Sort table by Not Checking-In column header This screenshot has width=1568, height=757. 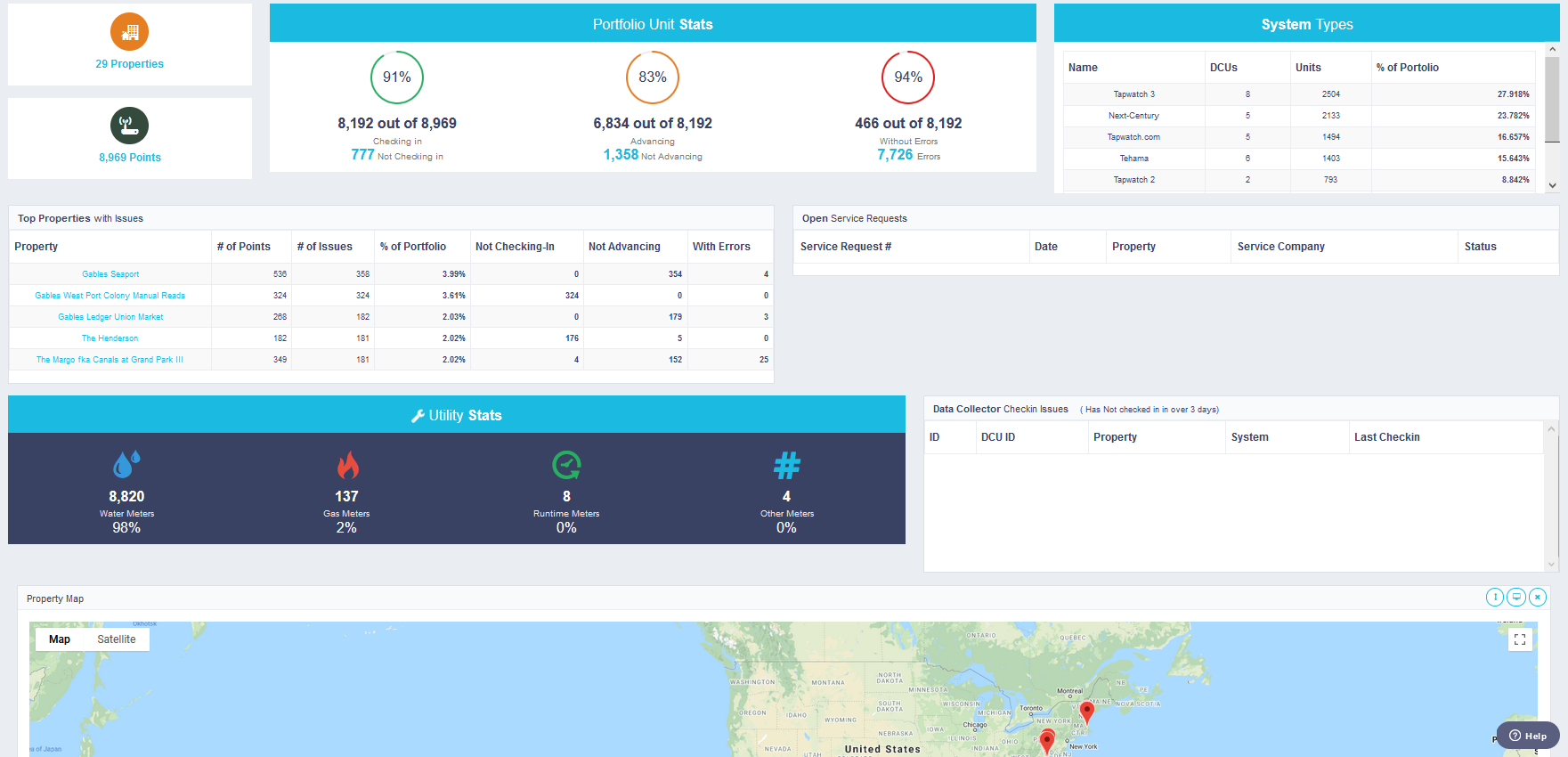tap(515, 247)
